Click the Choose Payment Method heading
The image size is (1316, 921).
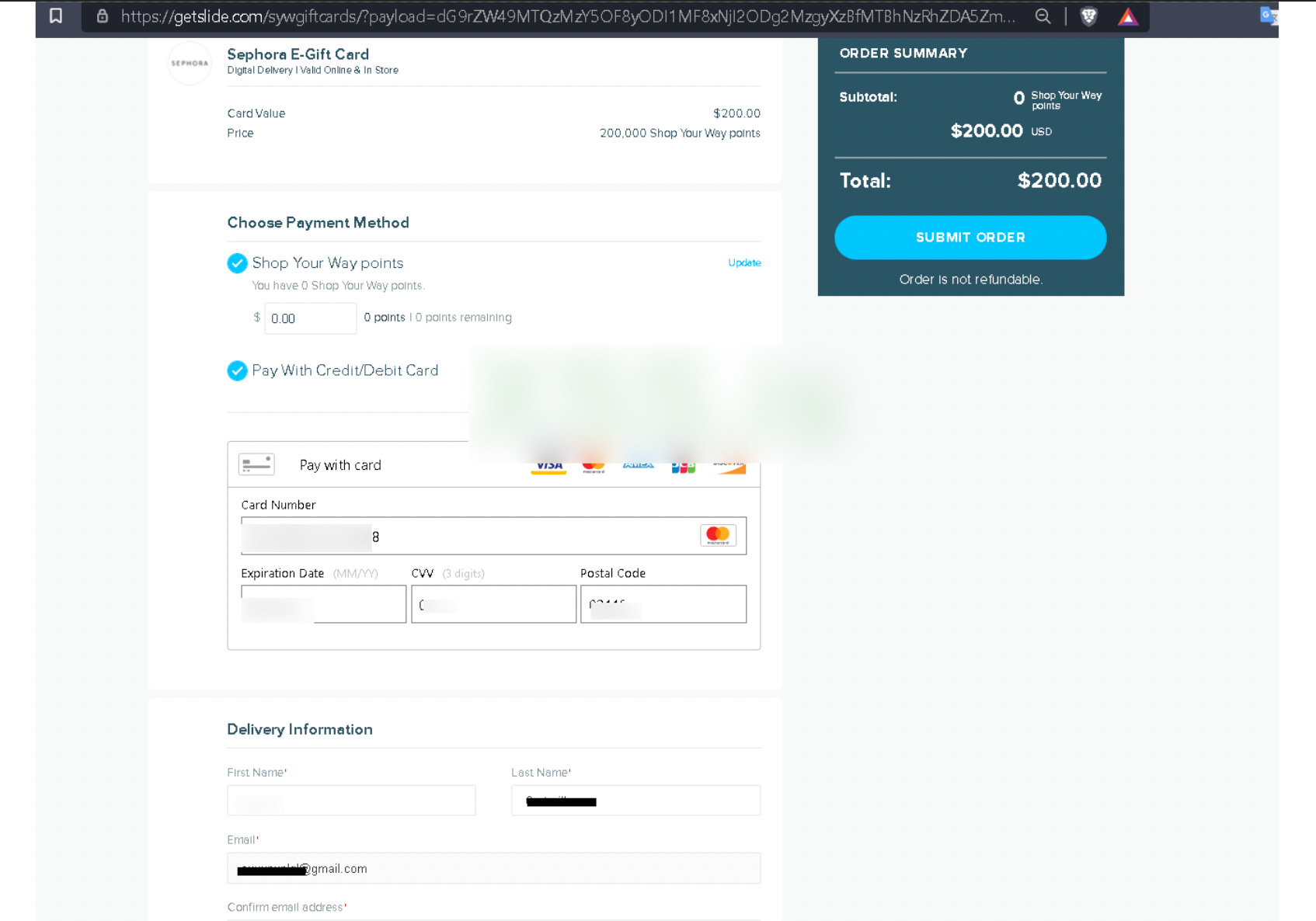pos(318,223)
